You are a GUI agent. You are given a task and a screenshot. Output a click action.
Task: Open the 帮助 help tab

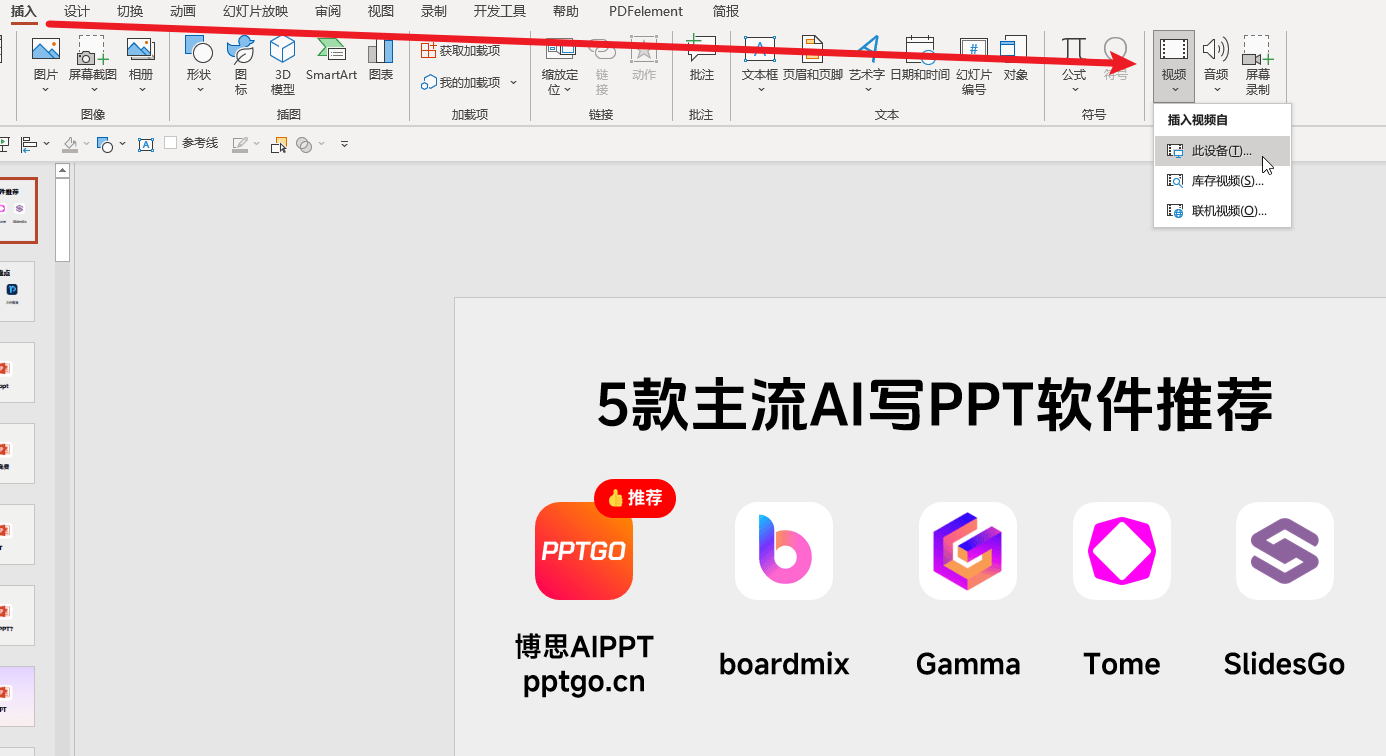[x=566, y=11]
